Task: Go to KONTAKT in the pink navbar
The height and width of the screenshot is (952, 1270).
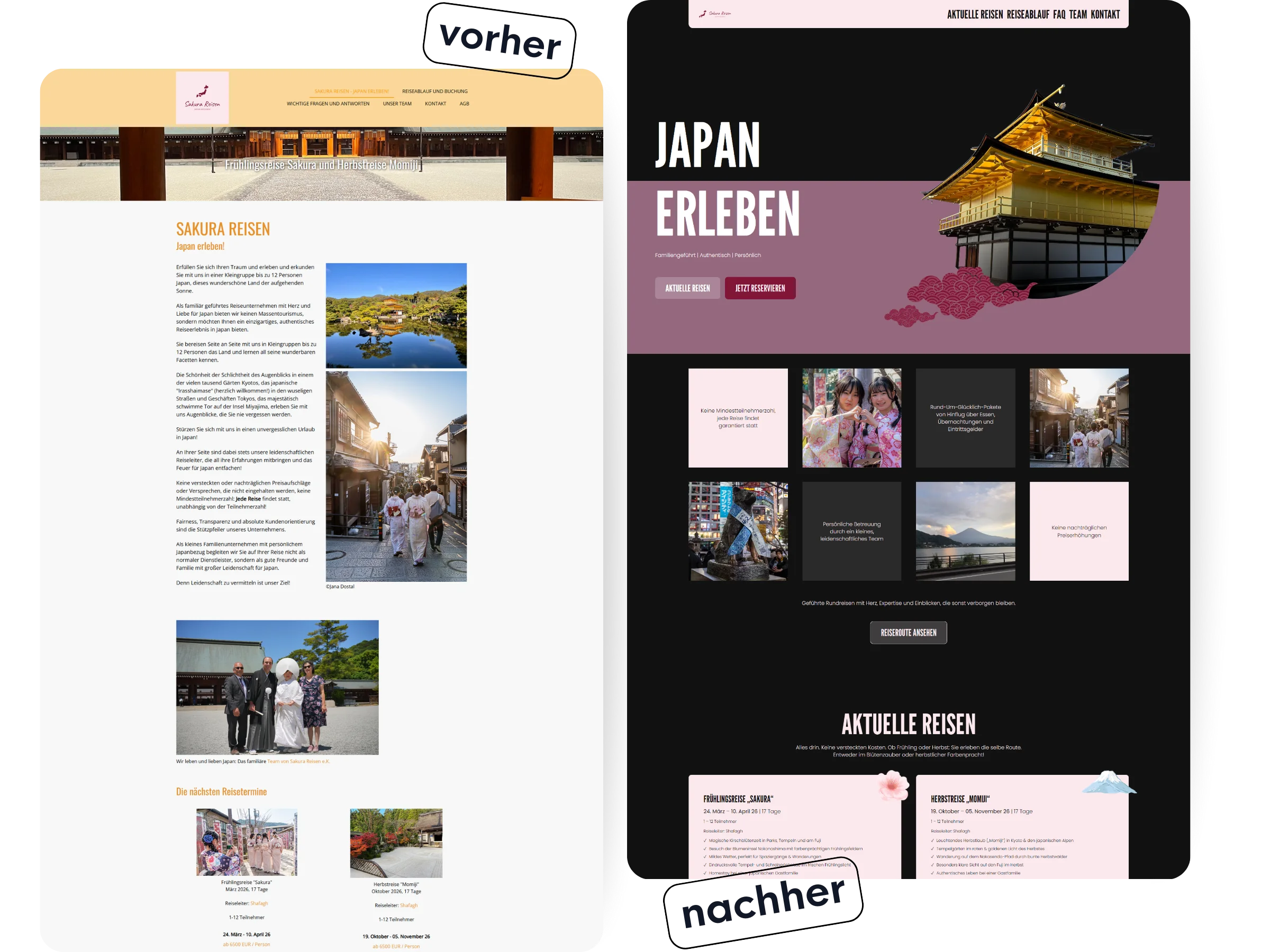Action: (x=1105, y=14)
